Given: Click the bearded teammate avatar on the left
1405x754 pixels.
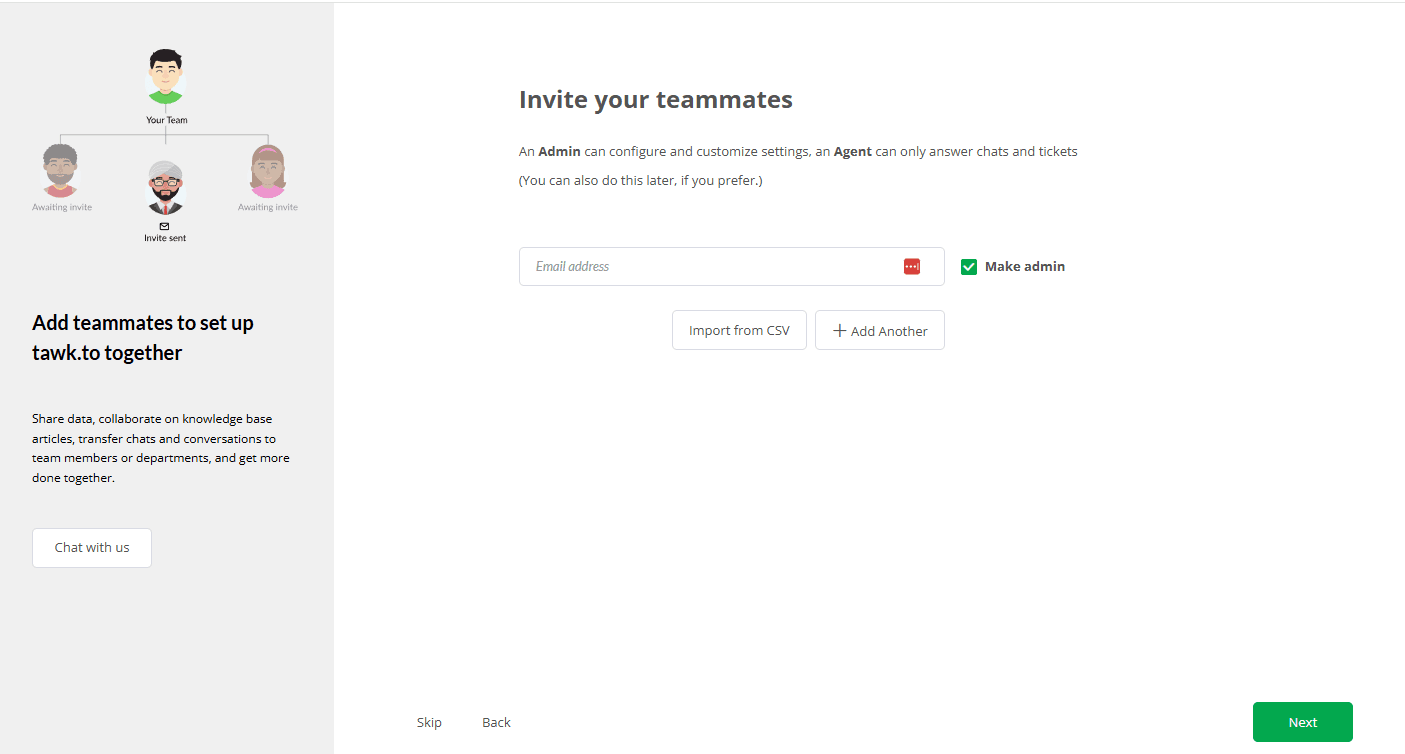Looking at the screenshot, I should coord(60,170).
